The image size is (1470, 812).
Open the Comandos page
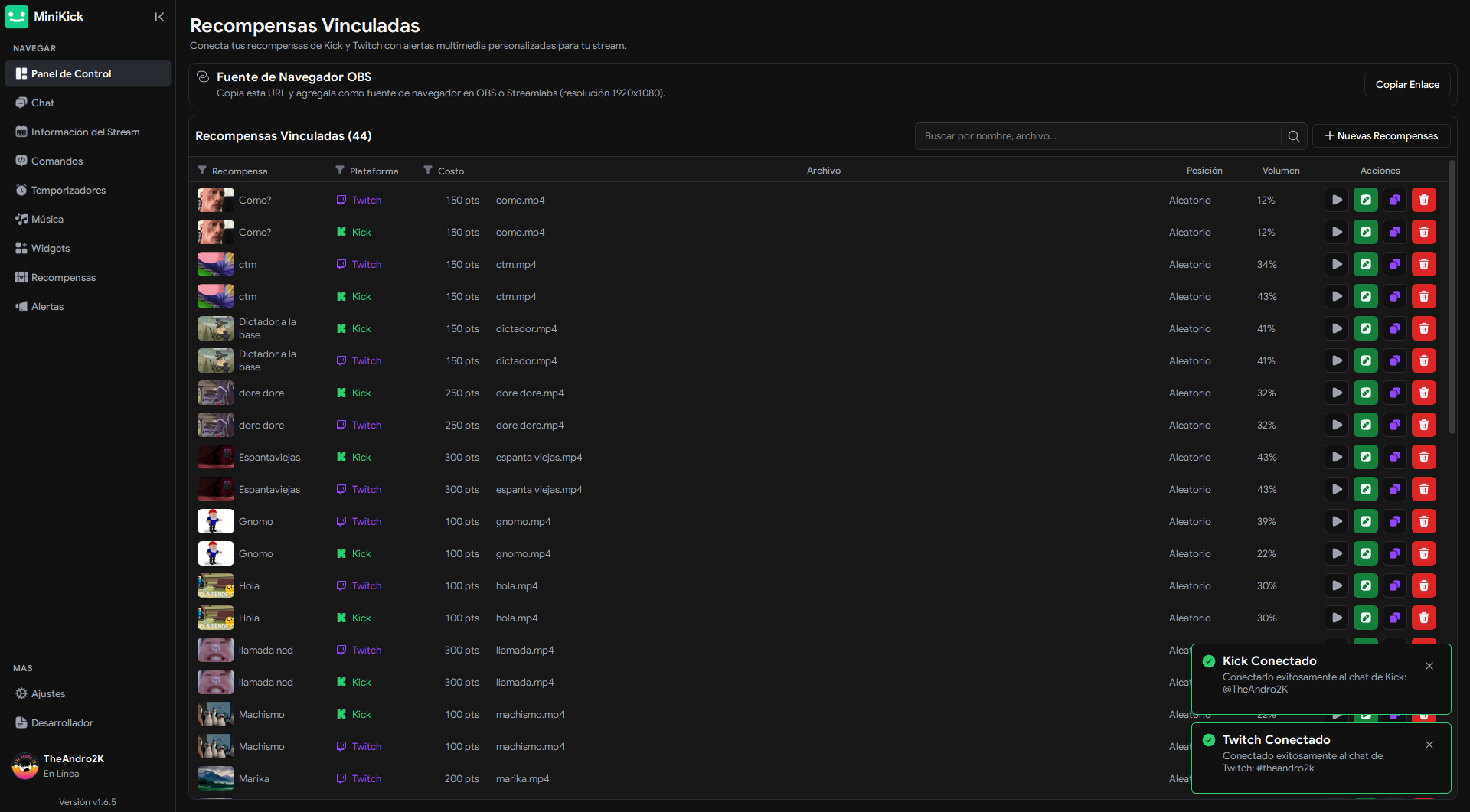pyautogui.click(x=88, y=161)
